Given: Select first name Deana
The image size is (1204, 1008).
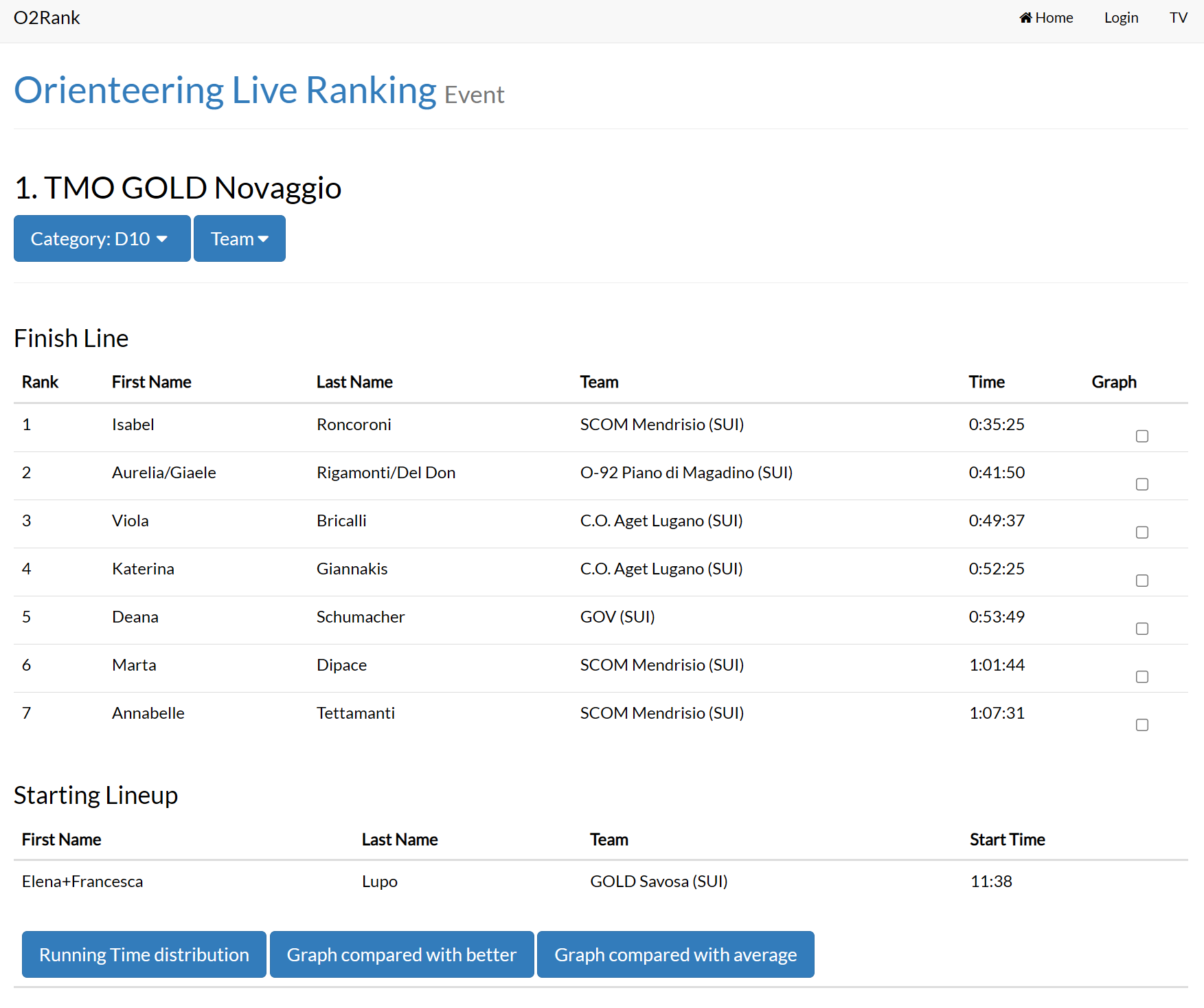Looking at the screenshot, I should [x=135, y=617].
